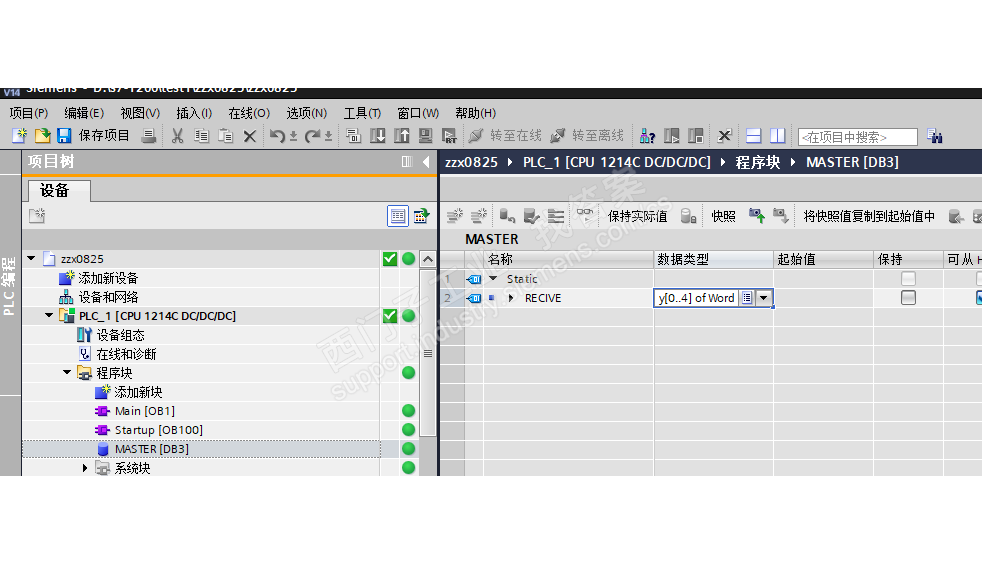982x564 pixels.
Task: Click the Start runtime RT icon
Action: [x=449, y=136]
